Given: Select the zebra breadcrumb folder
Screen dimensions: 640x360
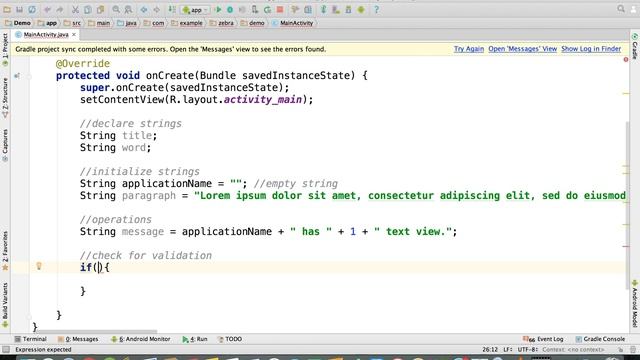Looking at the screenshot, I should tap(222, 23).
